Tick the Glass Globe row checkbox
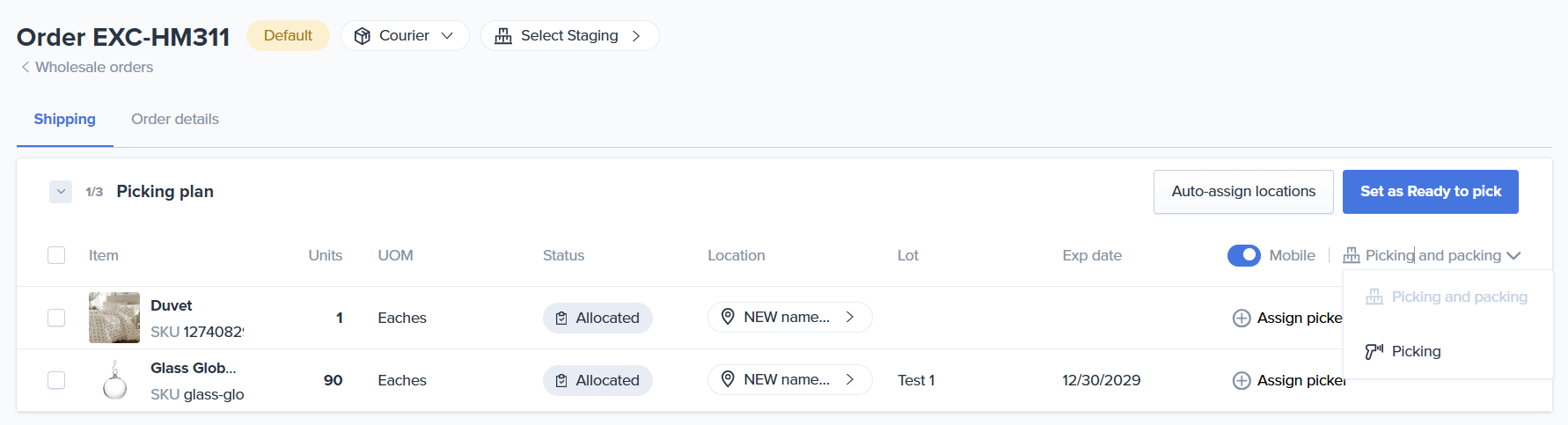This screenshot has height=425, width=1568. pyautogui.click(x=56, y=380)
